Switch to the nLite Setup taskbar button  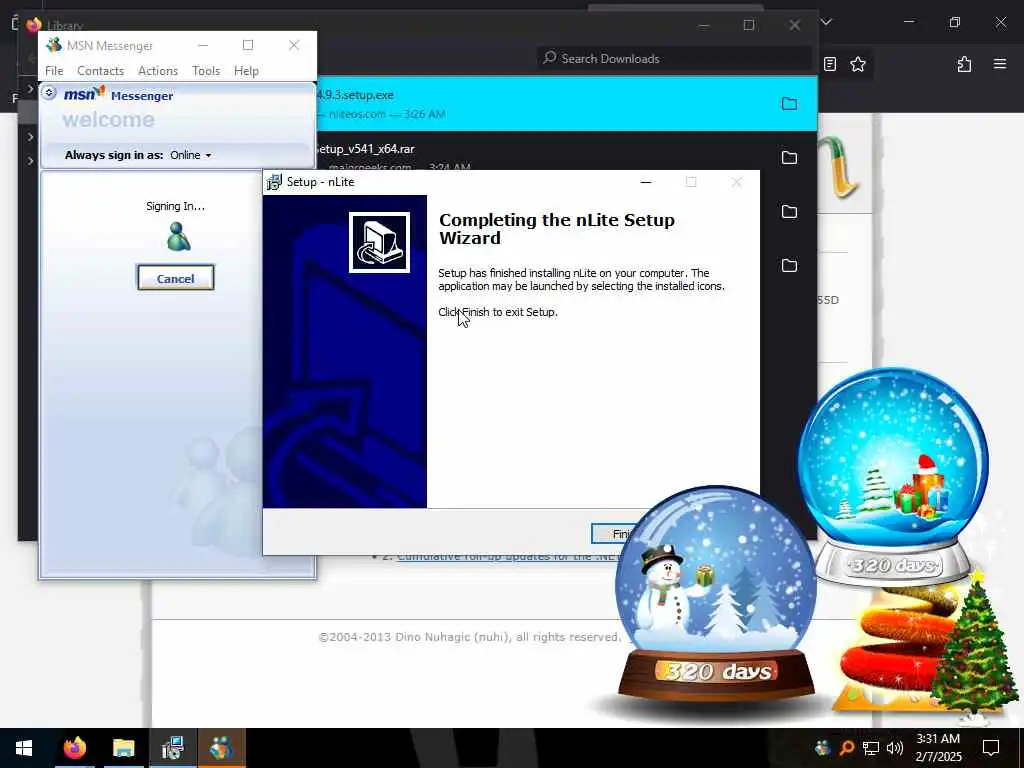click(172, 748)
